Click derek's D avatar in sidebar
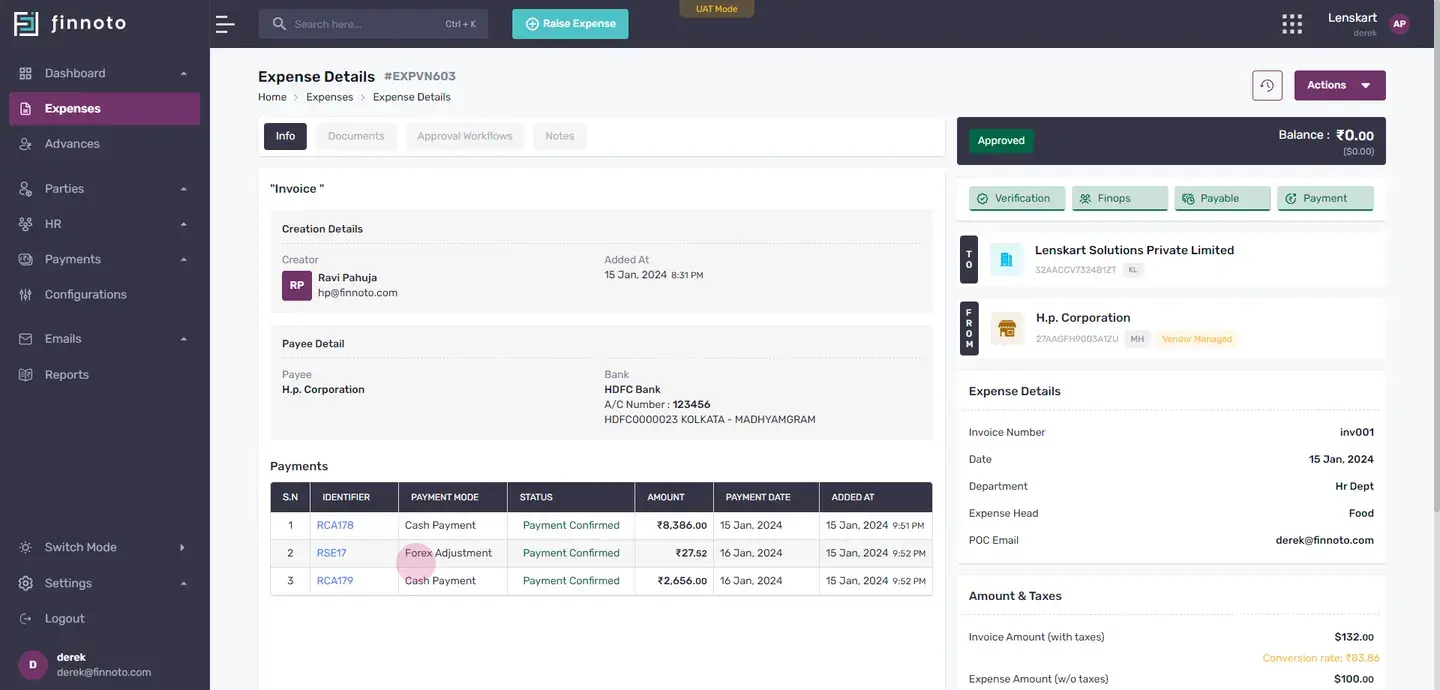The height and width of the screenshot is (690, 1440). [x=33, y=665]
